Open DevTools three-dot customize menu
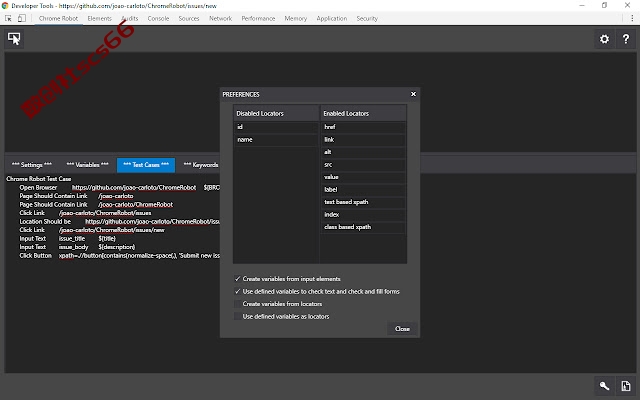Image resolution: width=640 pixels, height=400 pixels. 632,18
